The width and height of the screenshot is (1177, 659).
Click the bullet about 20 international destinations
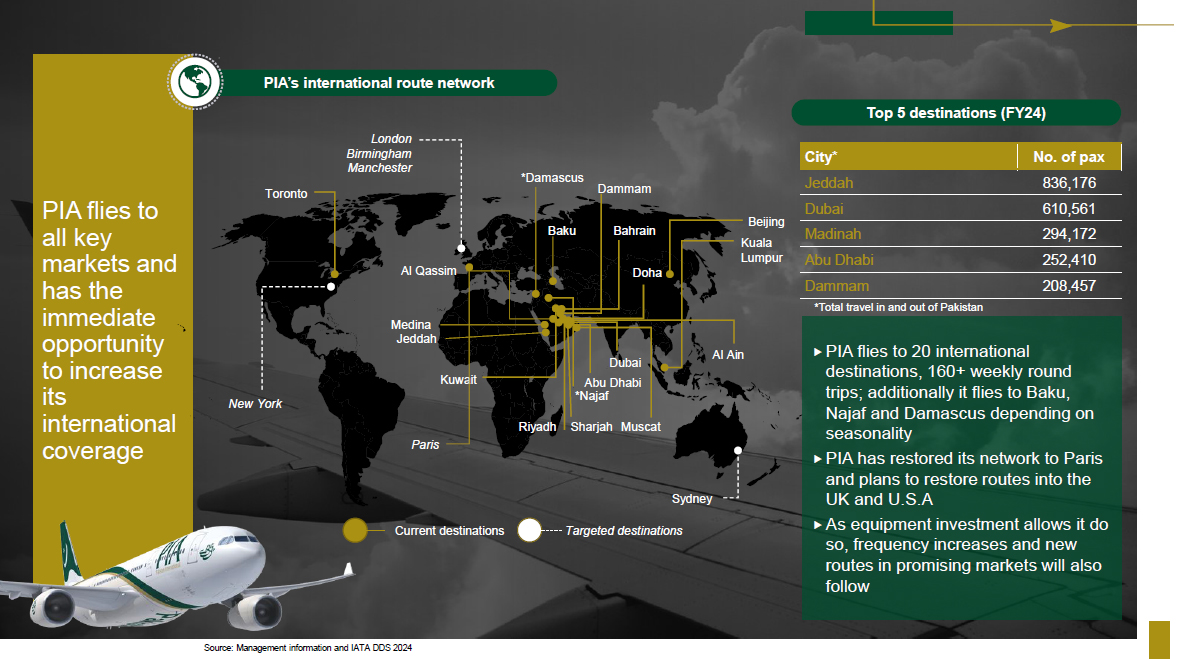tap(959, 392)
